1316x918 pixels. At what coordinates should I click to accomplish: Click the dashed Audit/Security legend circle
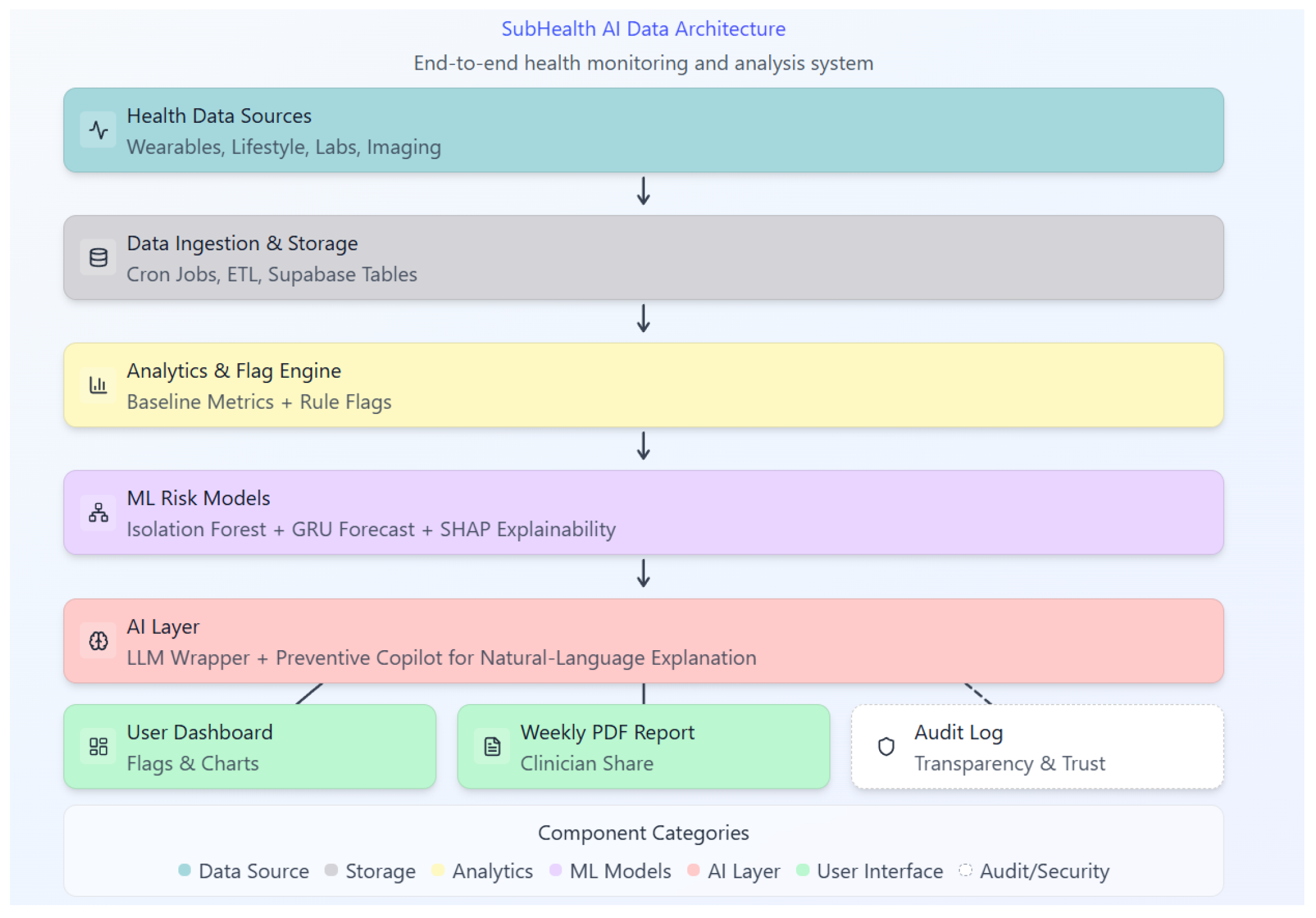pos(965,869)
